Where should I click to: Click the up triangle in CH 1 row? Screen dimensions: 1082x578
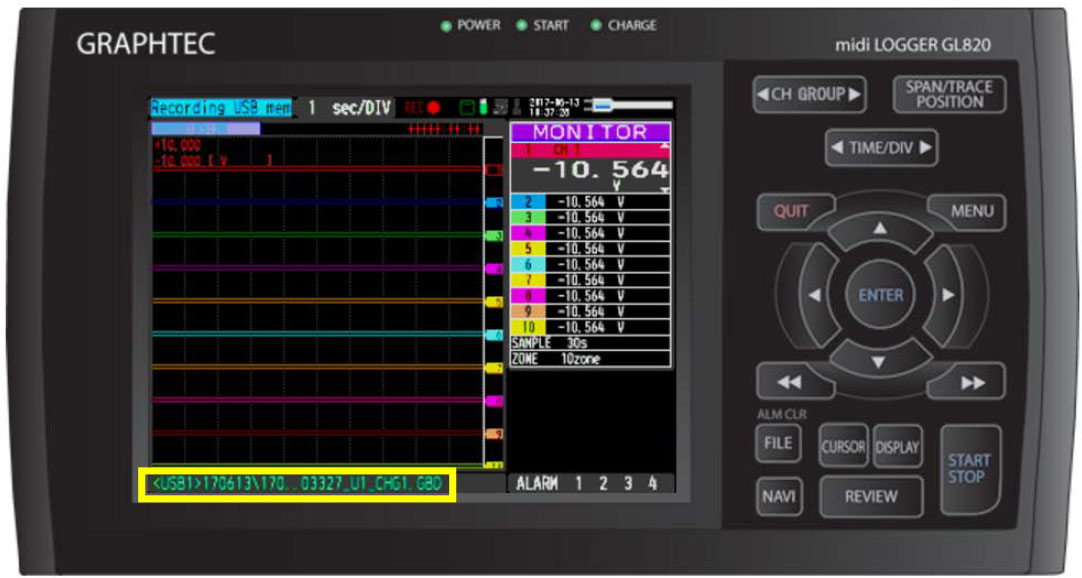[665, 146]
